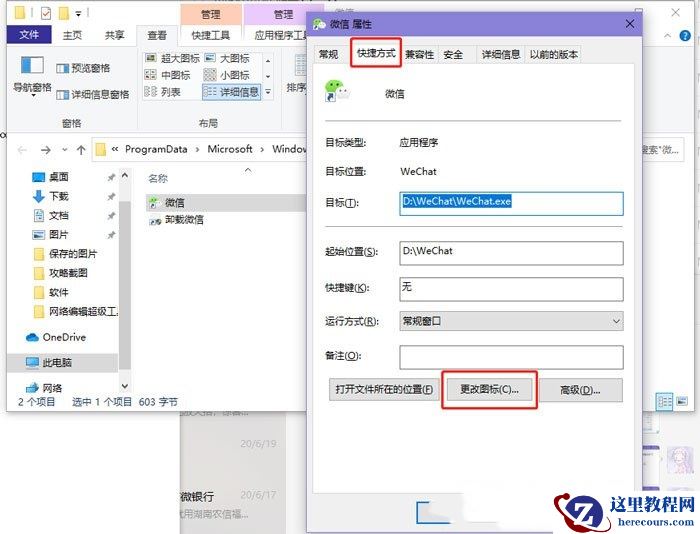This screenshot has width=700, height=534.
Task: Click the Explorer back arrow
Action: 22,150
